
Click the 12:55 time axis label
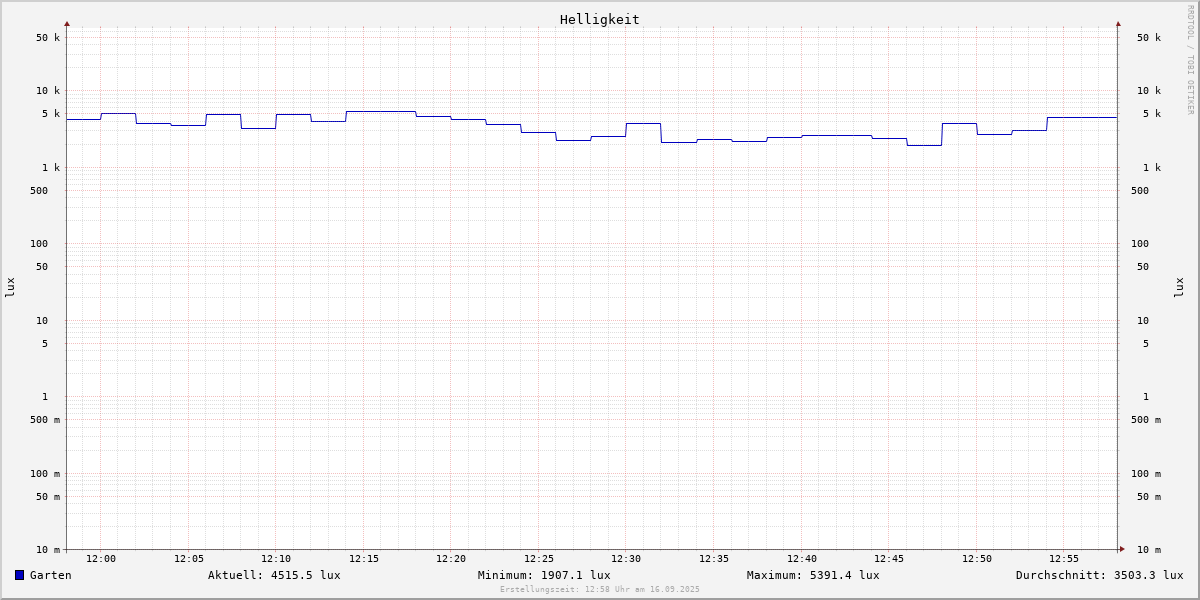coord(1064,559)
